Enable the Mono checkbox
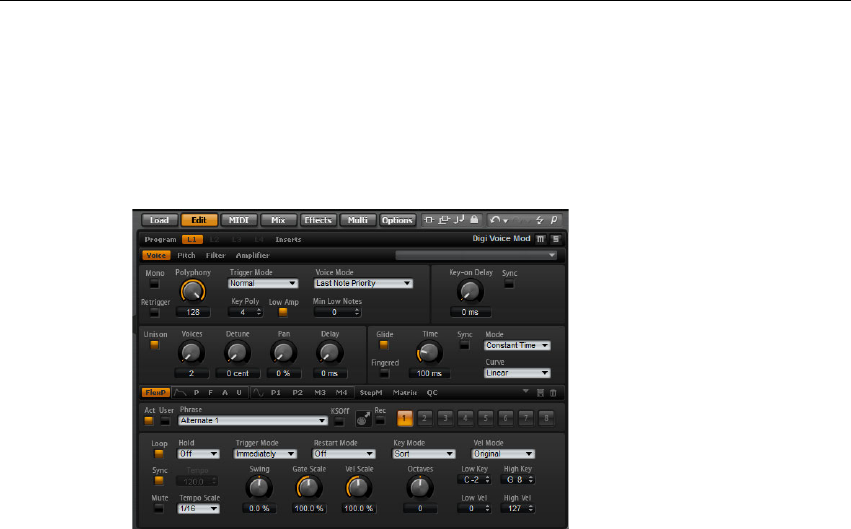Viewport: 851px width, 529px height. tap(155, 284)
